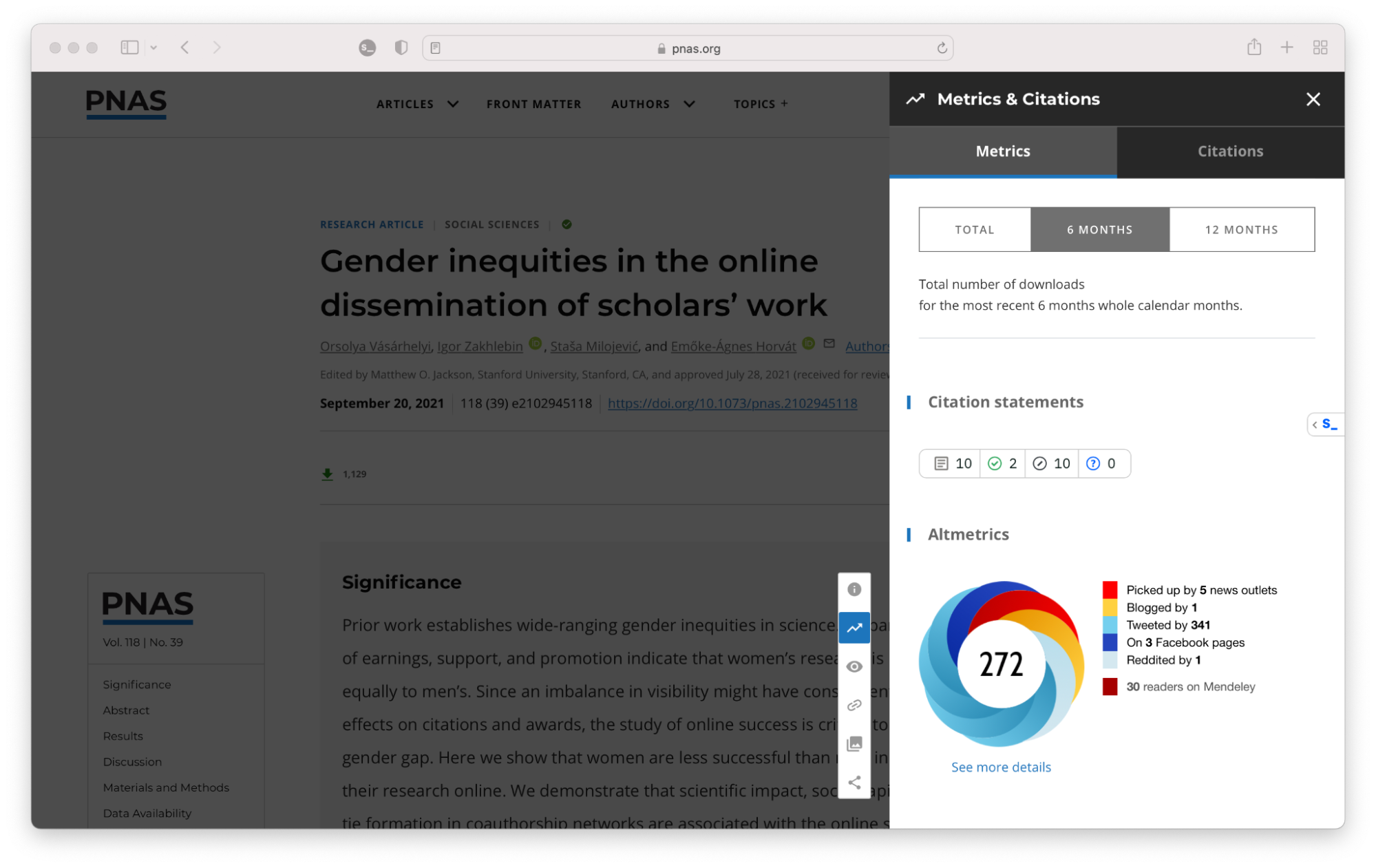
Task: Click the See more details link
Action: click(x=1001, y=767)
